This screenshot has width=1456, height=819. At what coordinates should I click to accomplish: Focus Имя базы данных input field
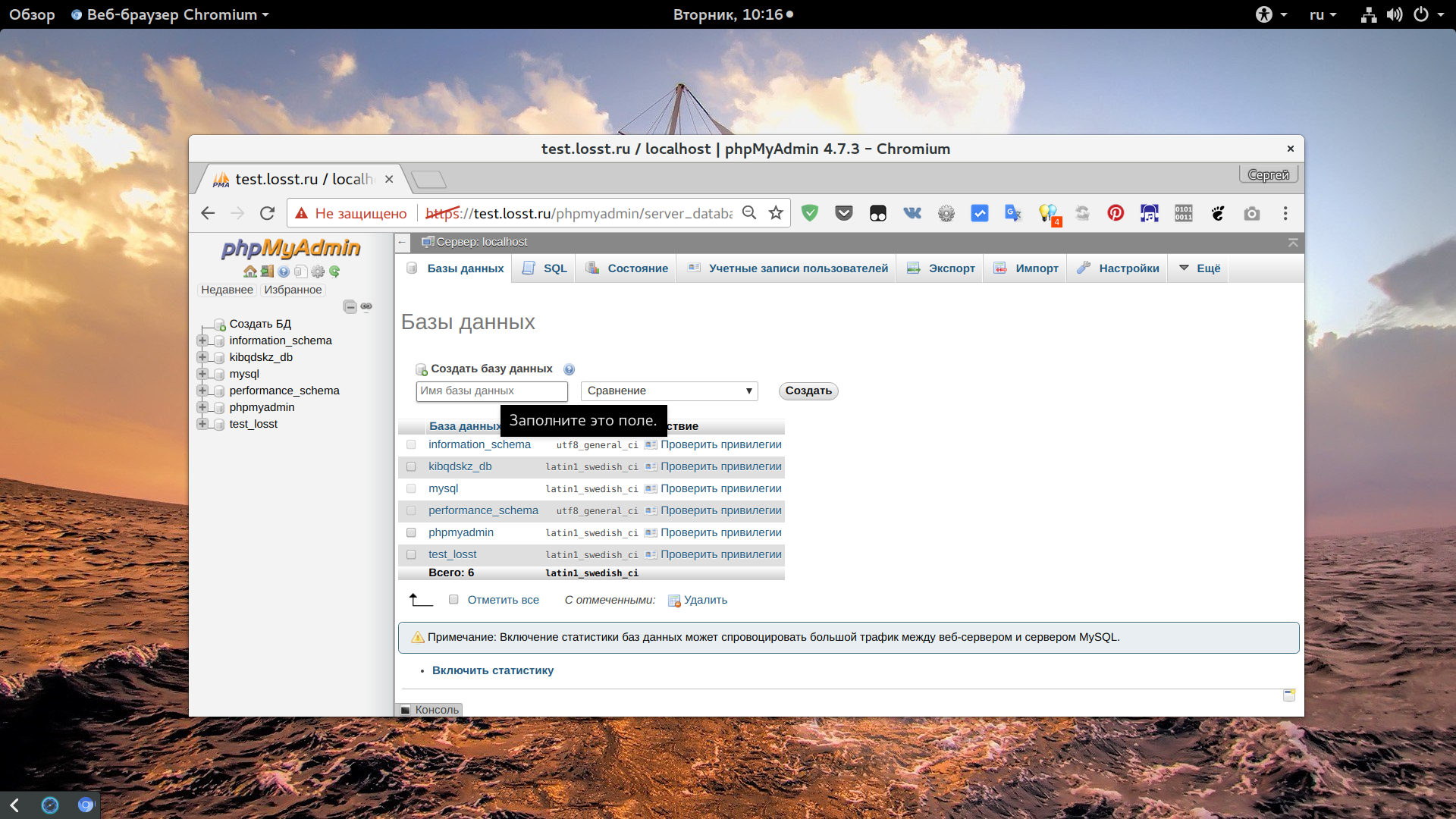[x=492, y=391]
